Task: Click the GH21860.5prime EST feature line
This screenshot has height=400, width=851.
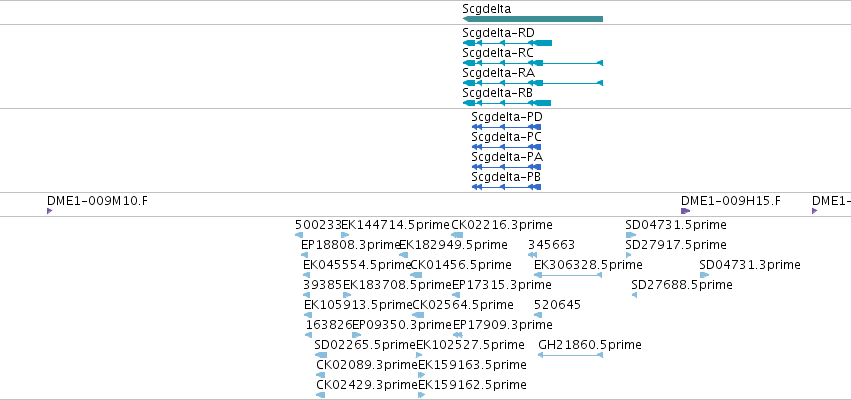Action: pyautogui.click(x=570, y=355)
